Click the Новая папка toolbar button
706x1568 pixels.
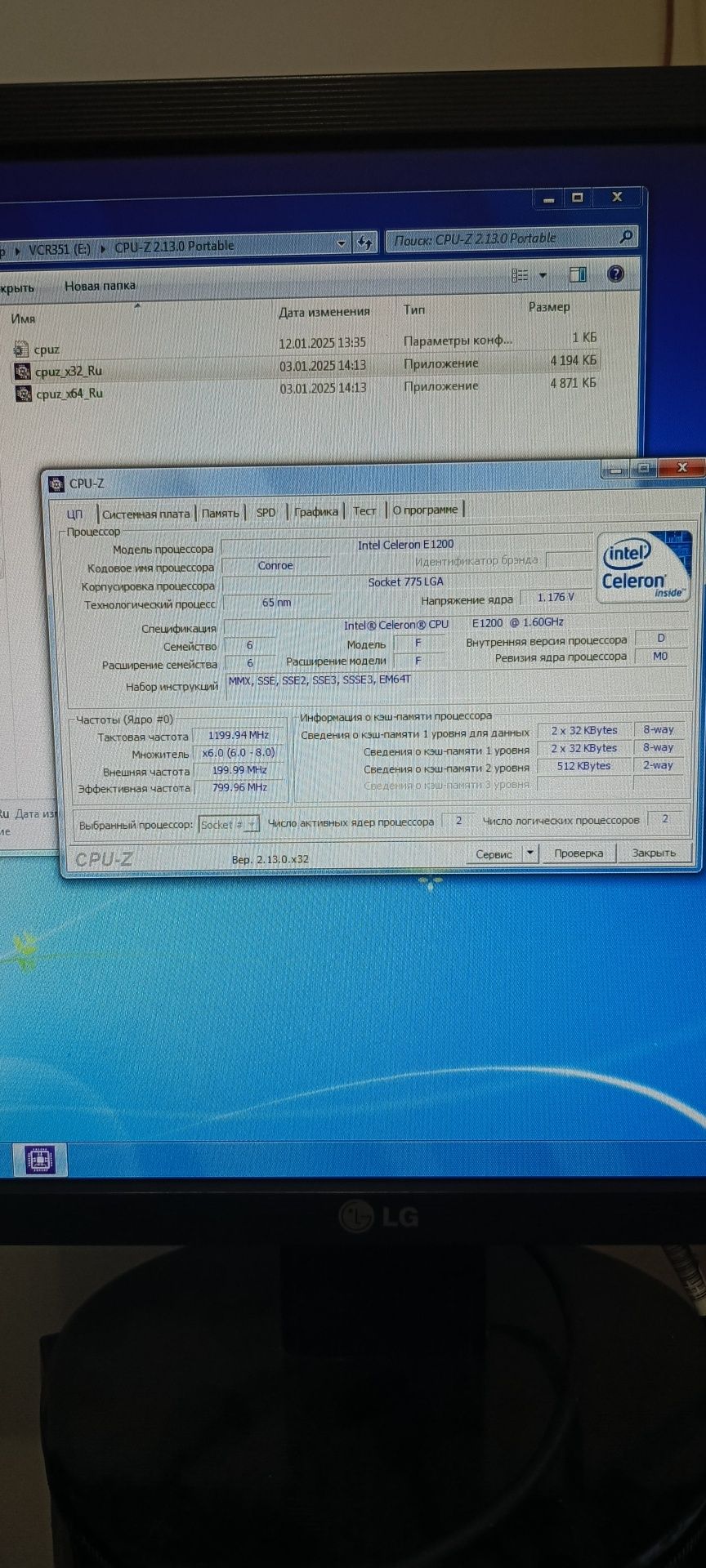point(100,285)
